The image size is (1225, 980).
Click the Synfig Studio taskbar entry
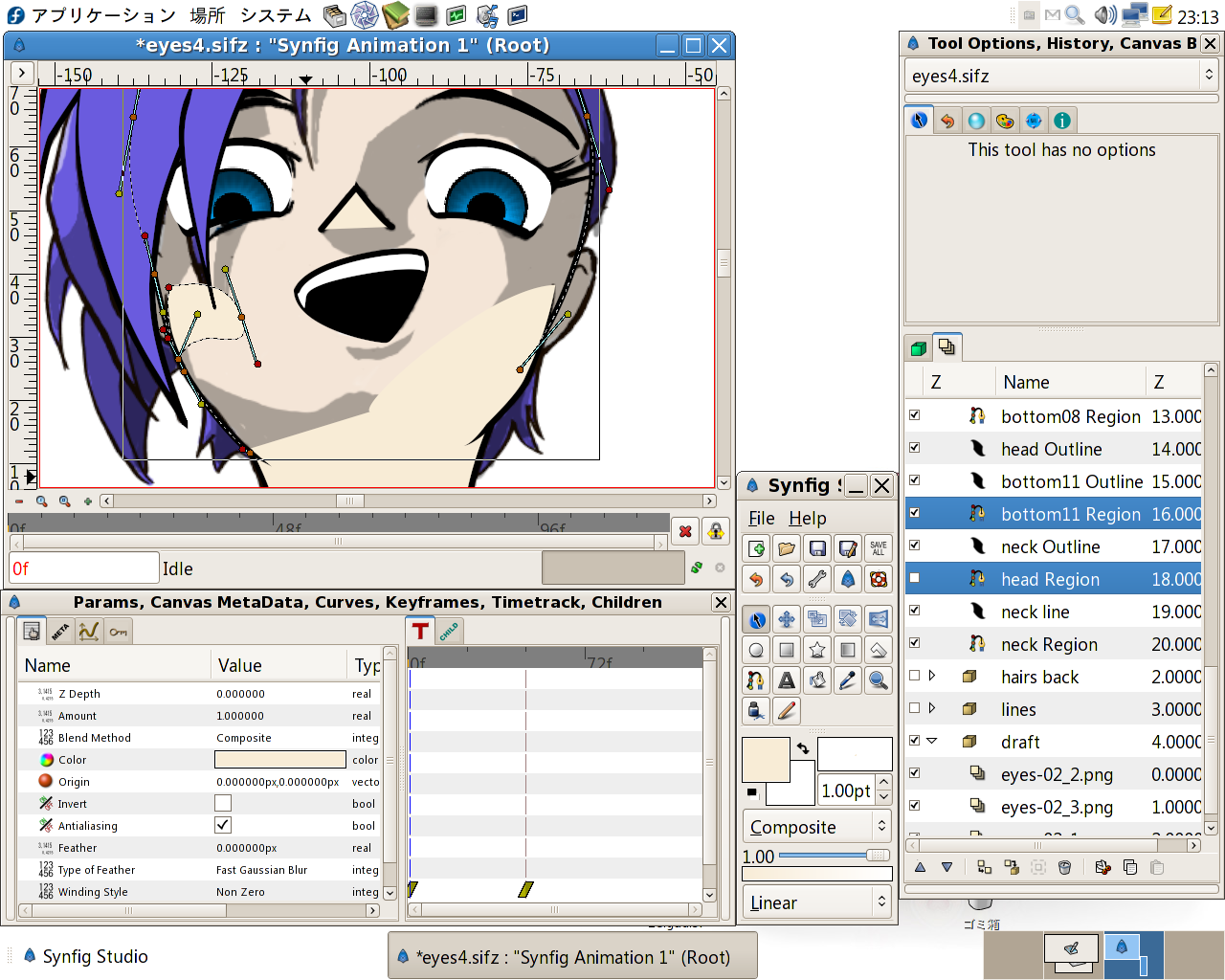84,956
